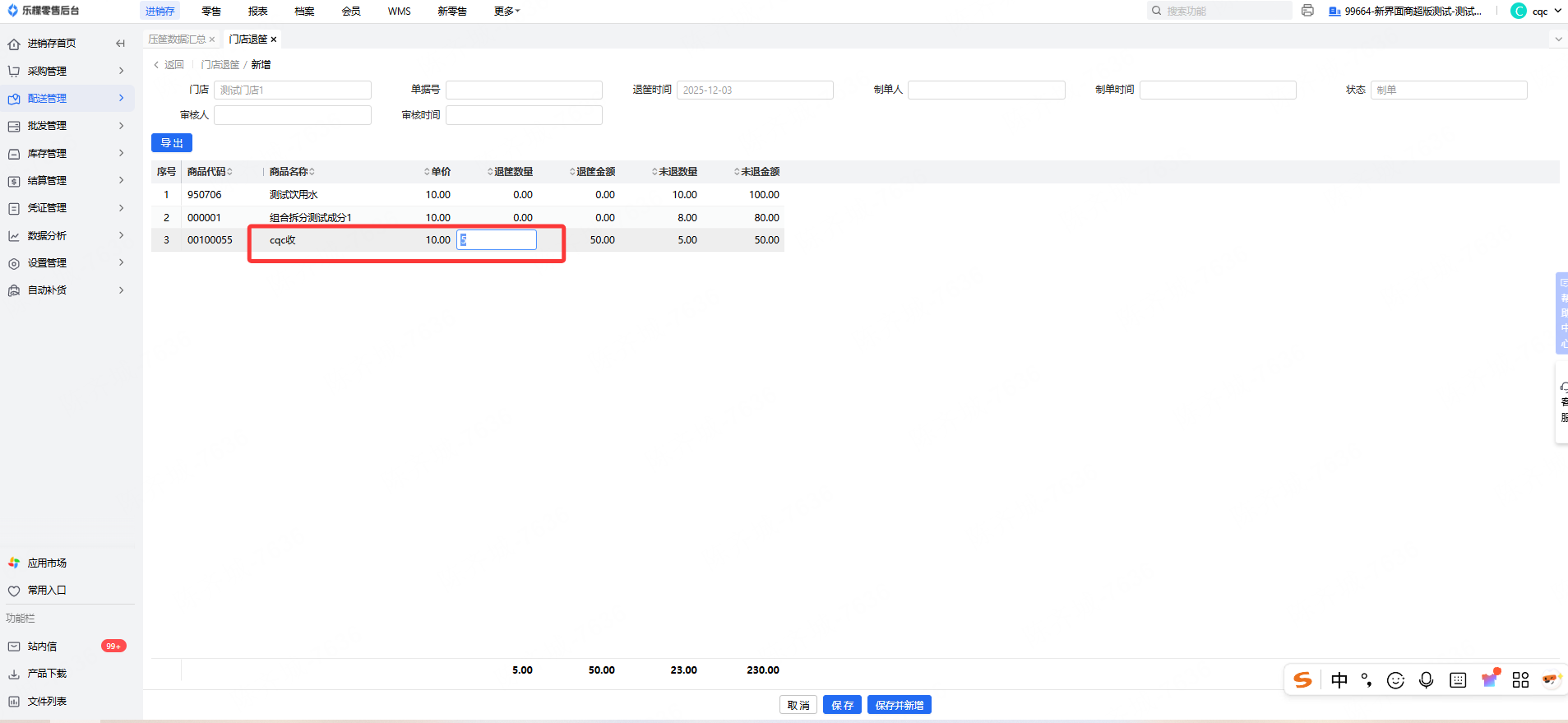
Task: Open the WMS top menu
Action: (400, 11)
